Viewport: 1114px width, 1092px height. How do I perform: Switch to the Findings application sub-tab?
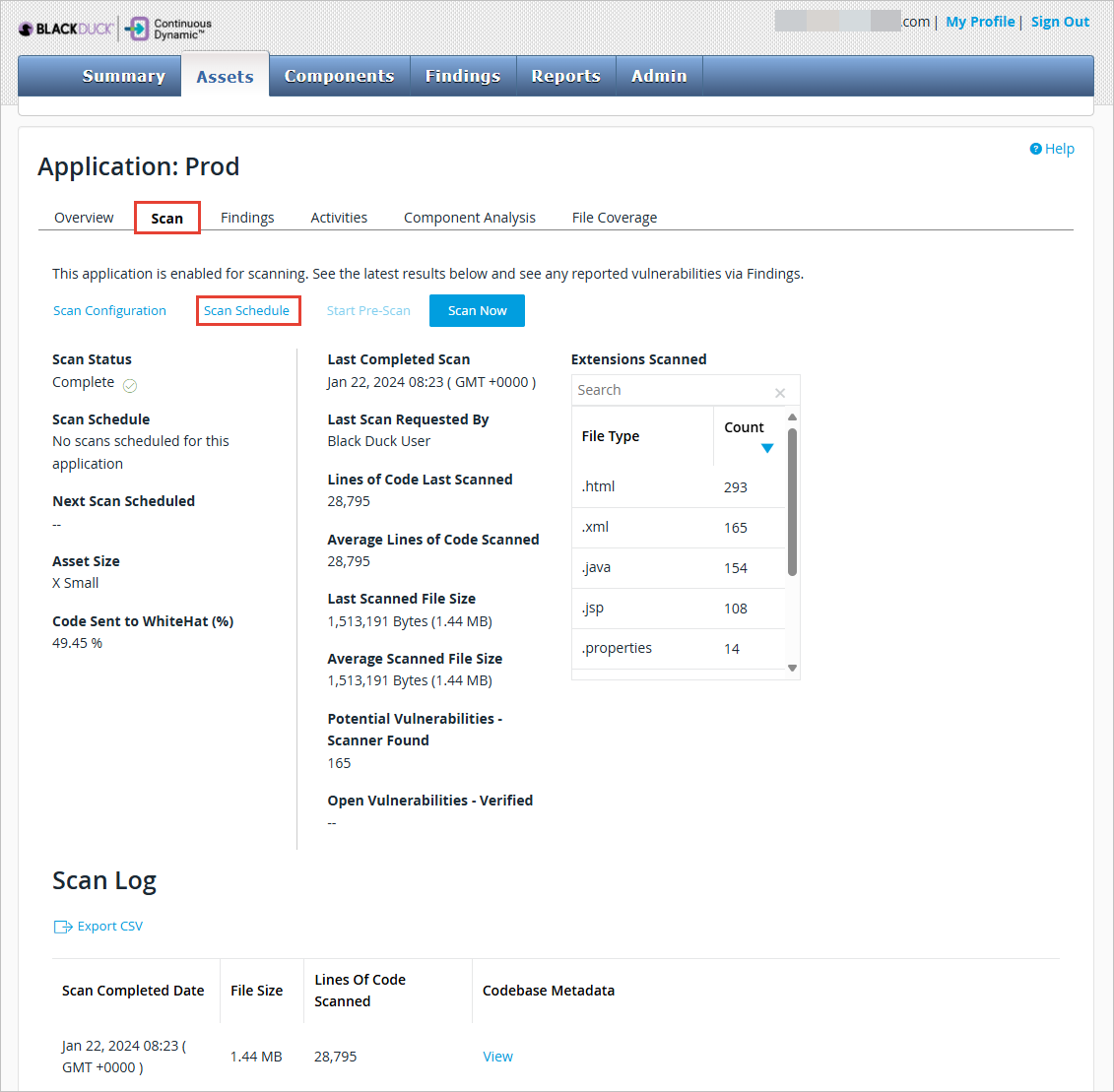(247, 218)
